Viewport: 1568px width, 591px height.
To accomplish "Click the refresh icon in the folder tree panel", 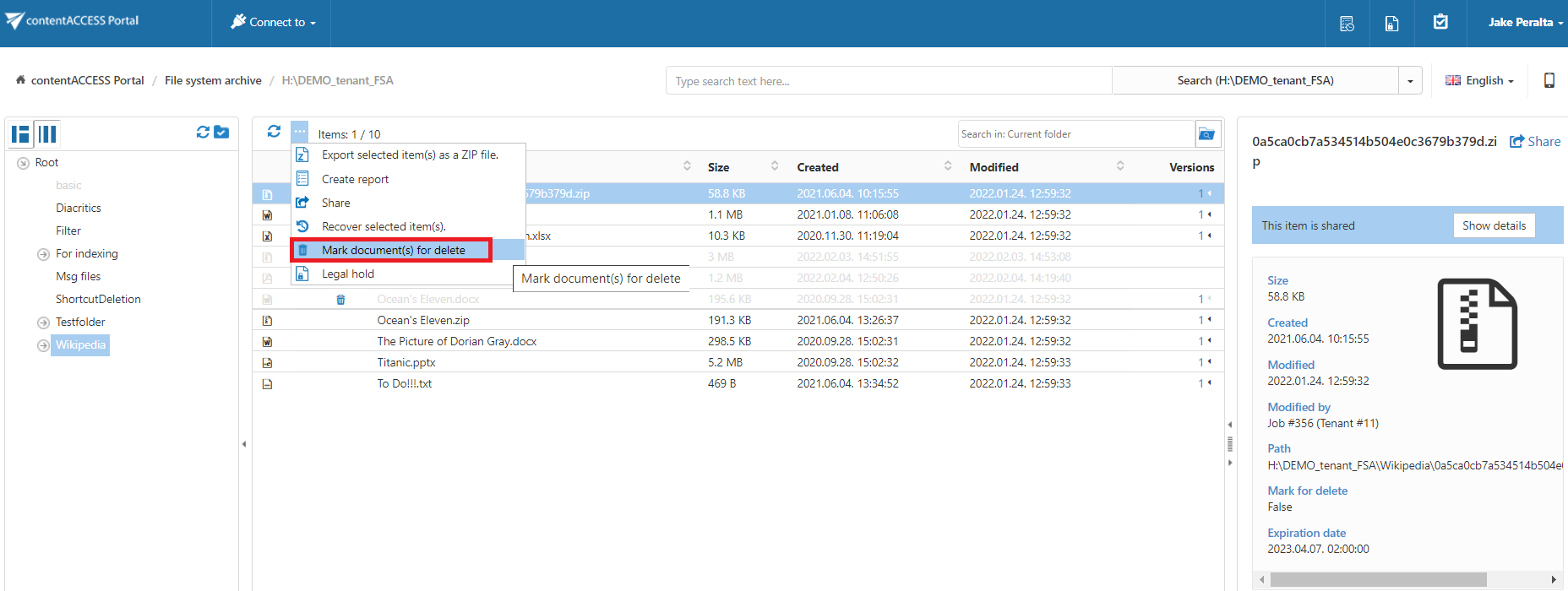I will (x=203, y=133).
